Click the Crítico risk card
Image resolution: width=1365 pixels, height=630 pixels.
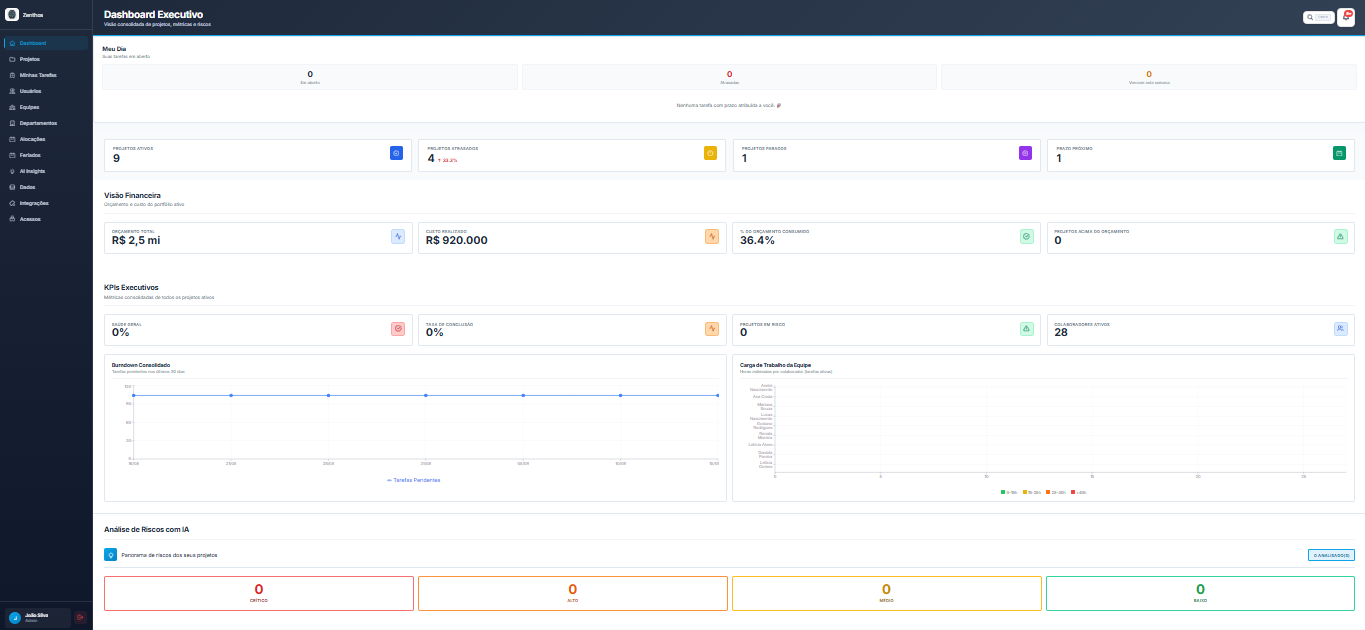tap(259, 593)
